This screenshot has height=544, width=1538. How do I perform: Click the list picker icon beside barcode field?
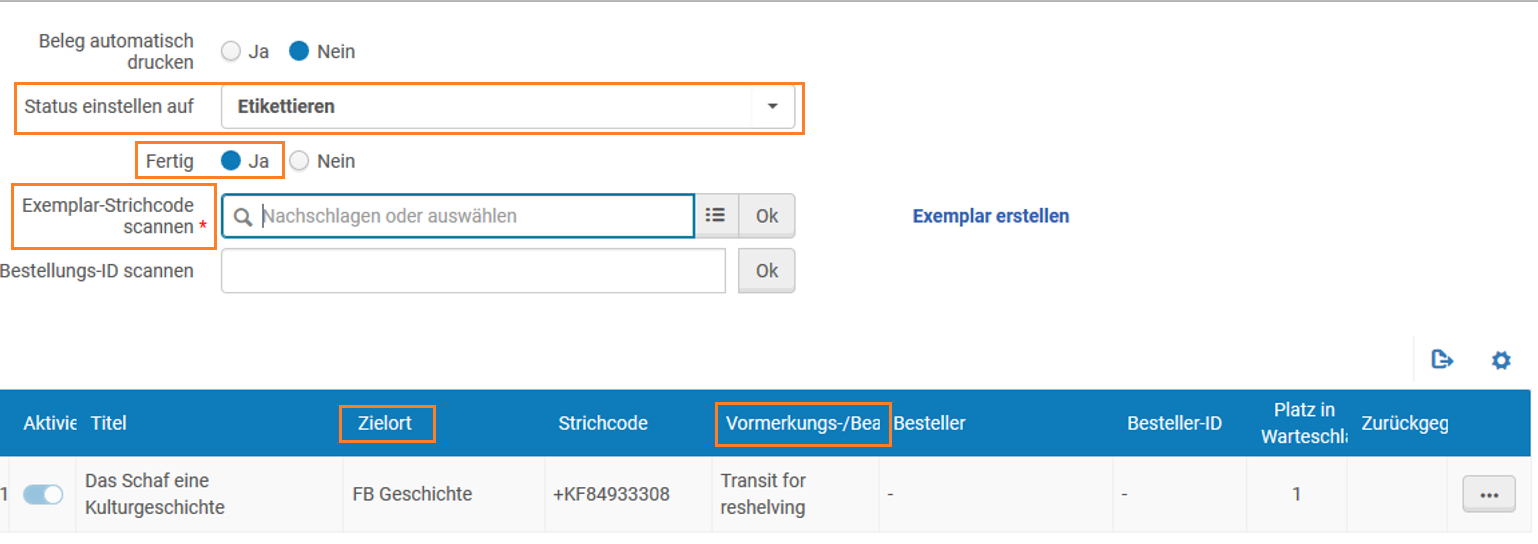(715, 215)
